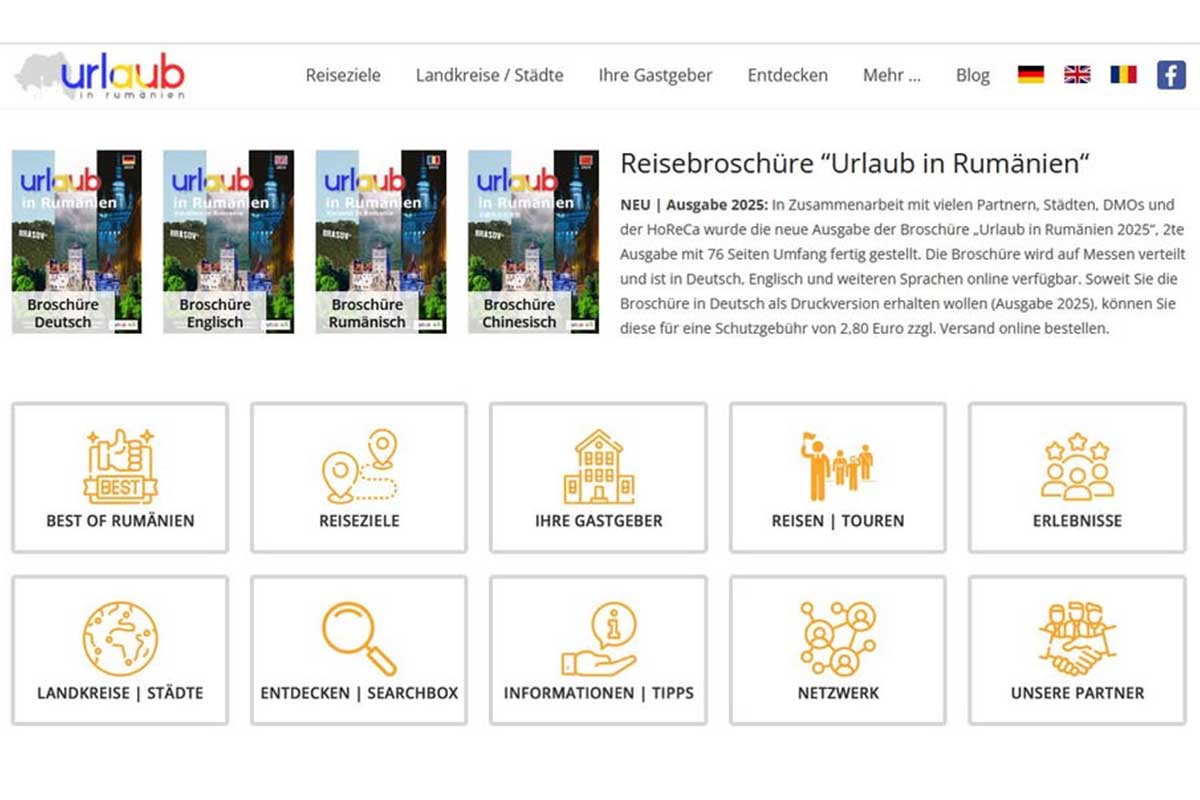
Task: Open the Urlaub in Rumänien logo
Action: (x=99, y=76)
